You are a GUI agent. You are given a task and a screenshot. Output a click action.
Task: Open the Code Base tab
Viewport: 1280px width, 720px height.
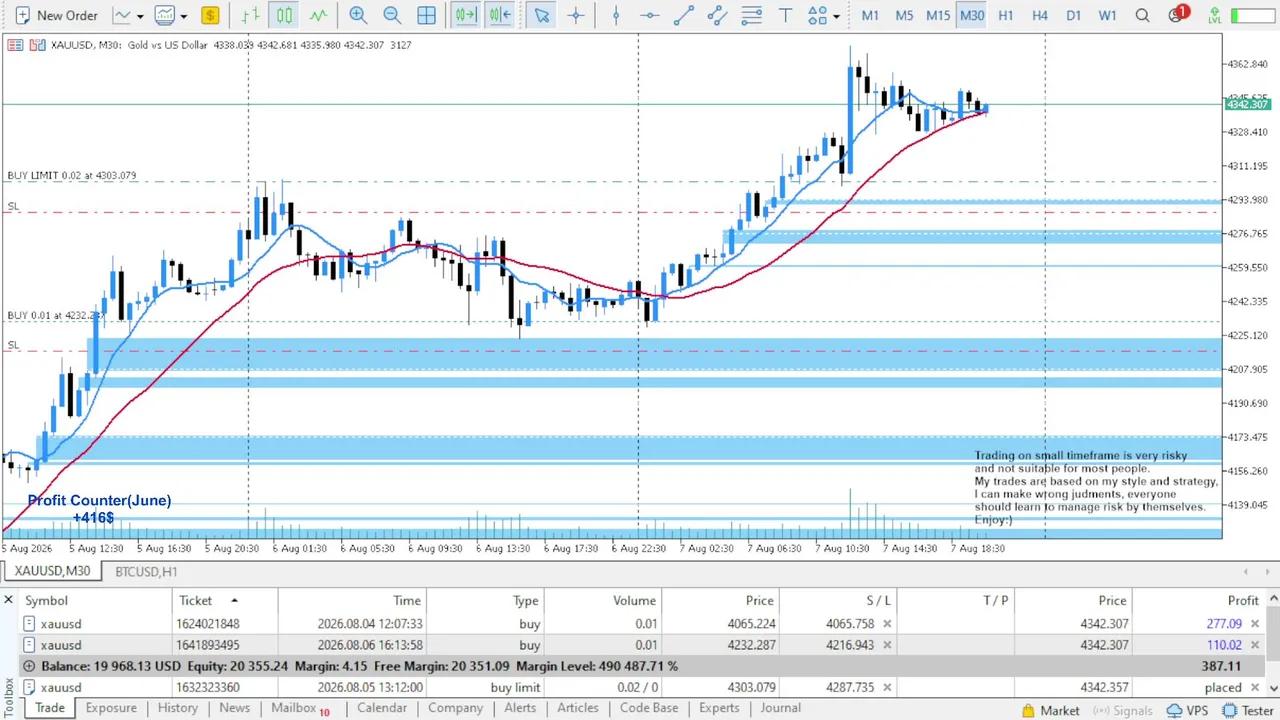coord(649,708)
